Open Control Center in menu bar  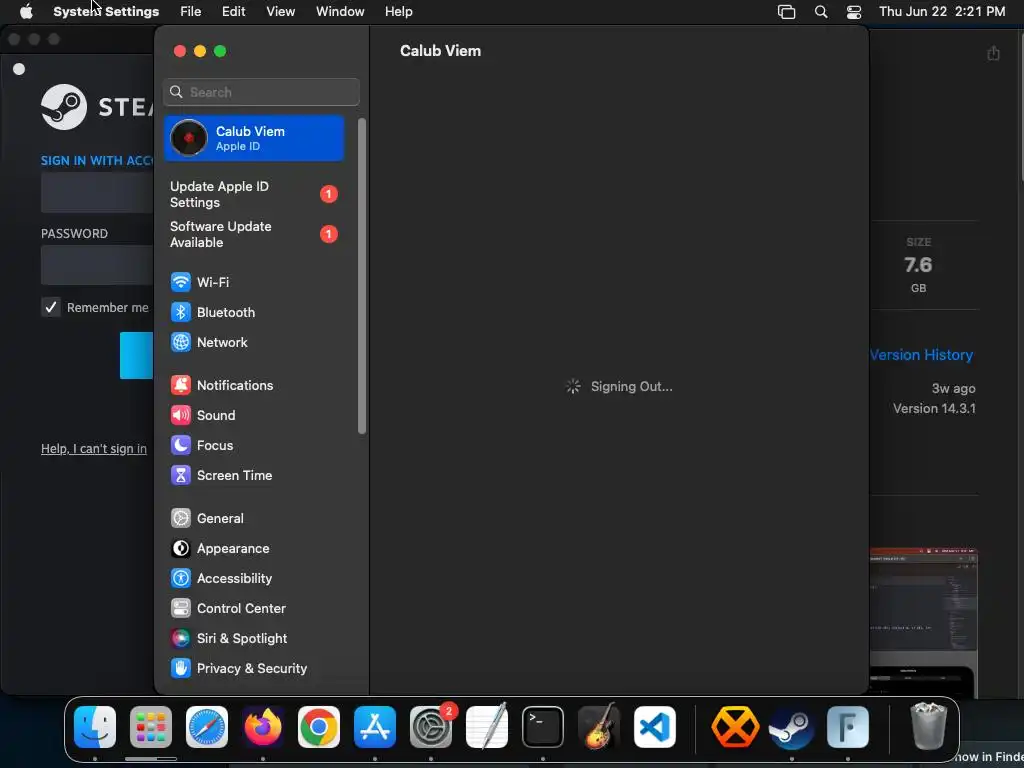[854, 12]
